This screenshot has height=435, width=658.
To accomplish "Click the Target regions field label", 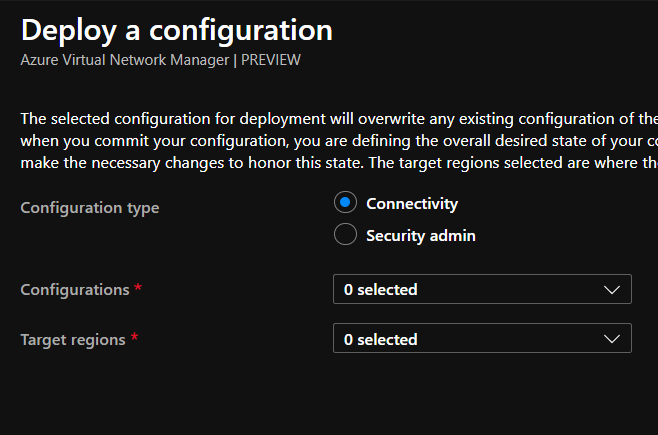I will pyautogui.click(x=73, y=339).
